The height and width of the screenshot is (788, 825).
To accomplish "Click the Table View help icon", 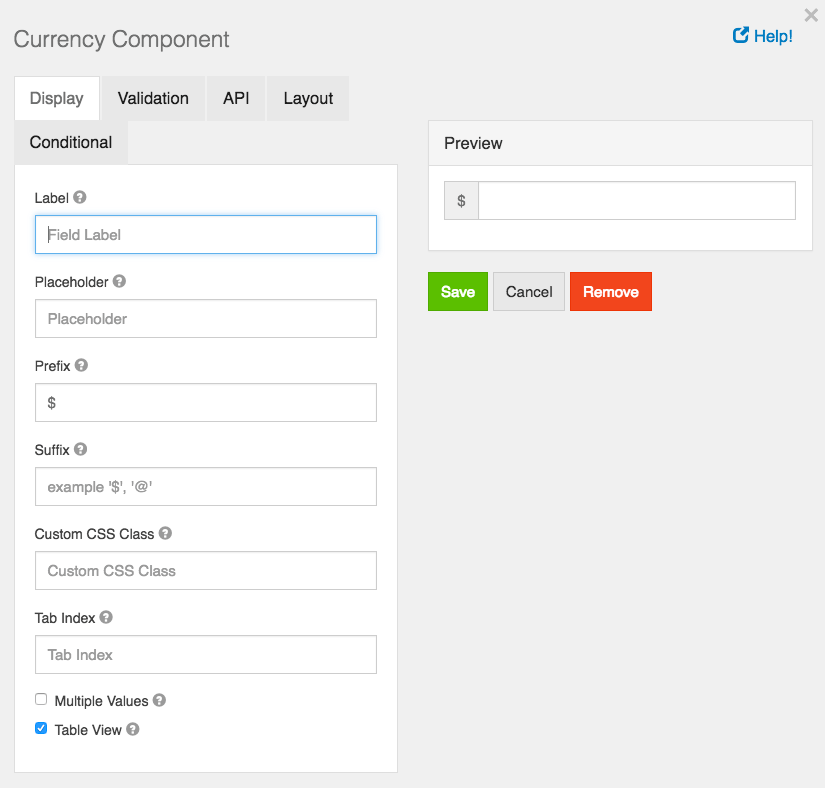I will [132, 730].
